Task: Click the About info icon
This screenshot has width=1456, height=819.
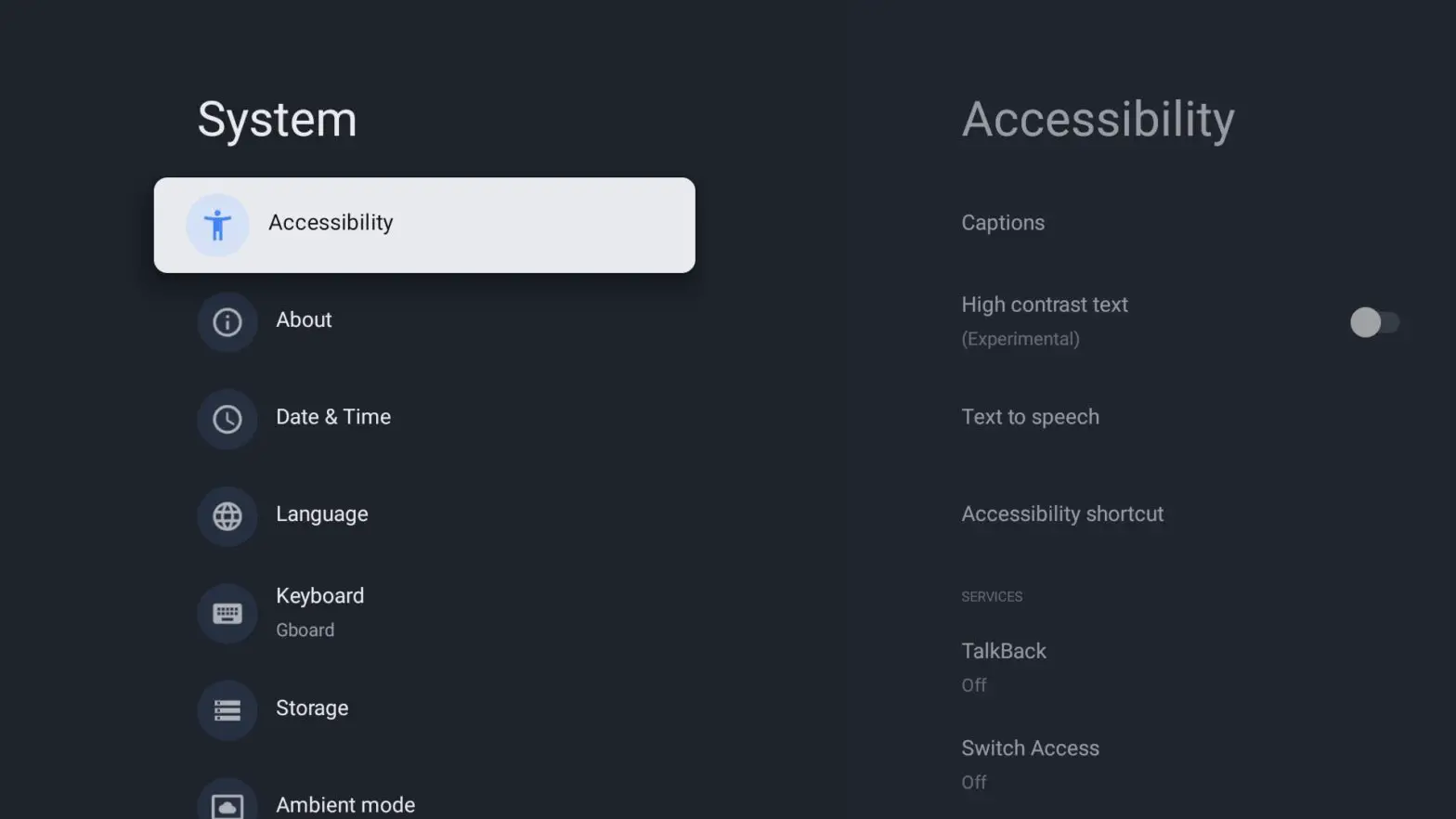Action: [227, 322]
